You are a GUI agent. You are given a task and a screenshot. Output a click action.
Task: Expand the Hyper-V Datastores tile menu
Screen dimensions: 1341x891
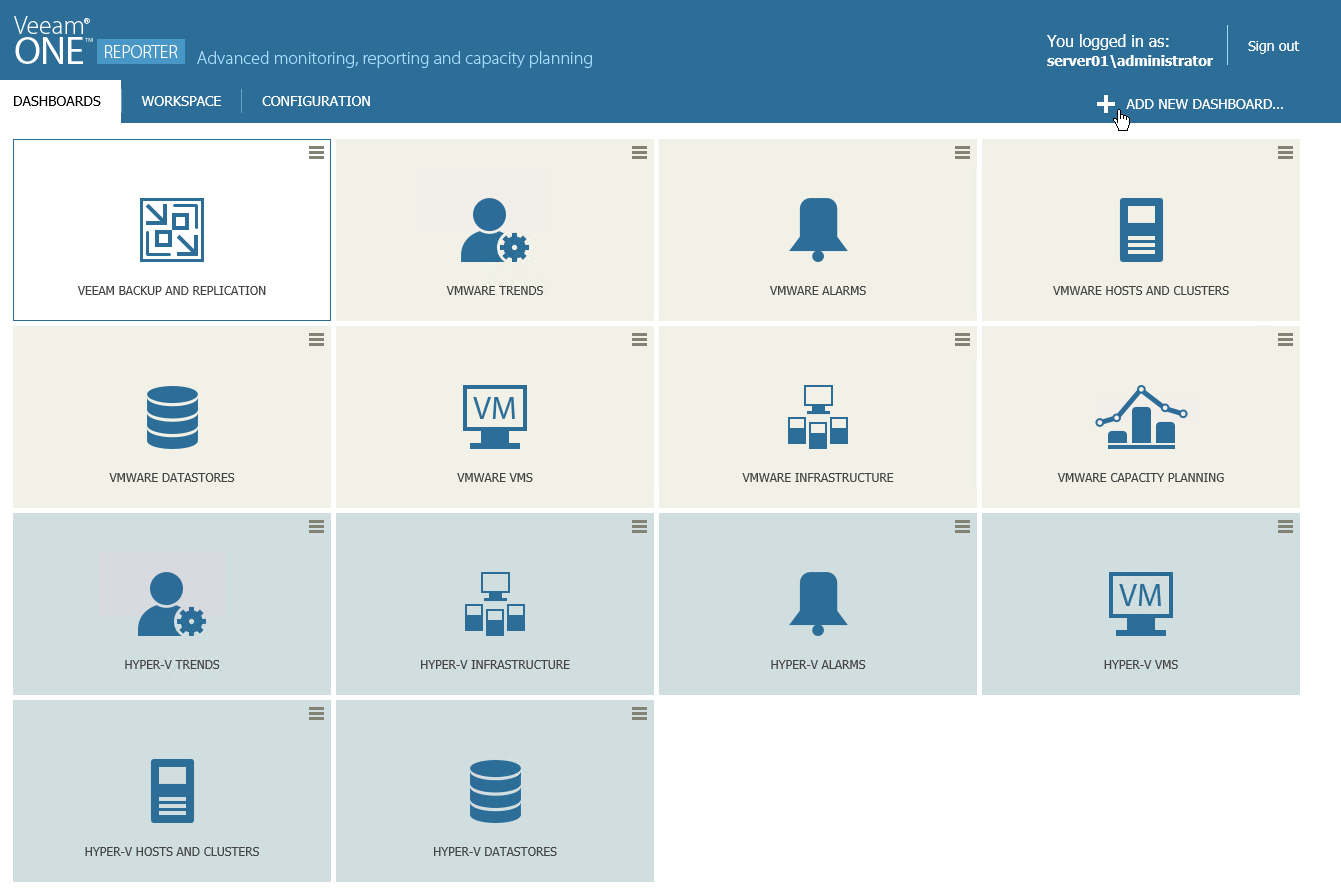tap(640, 713)
